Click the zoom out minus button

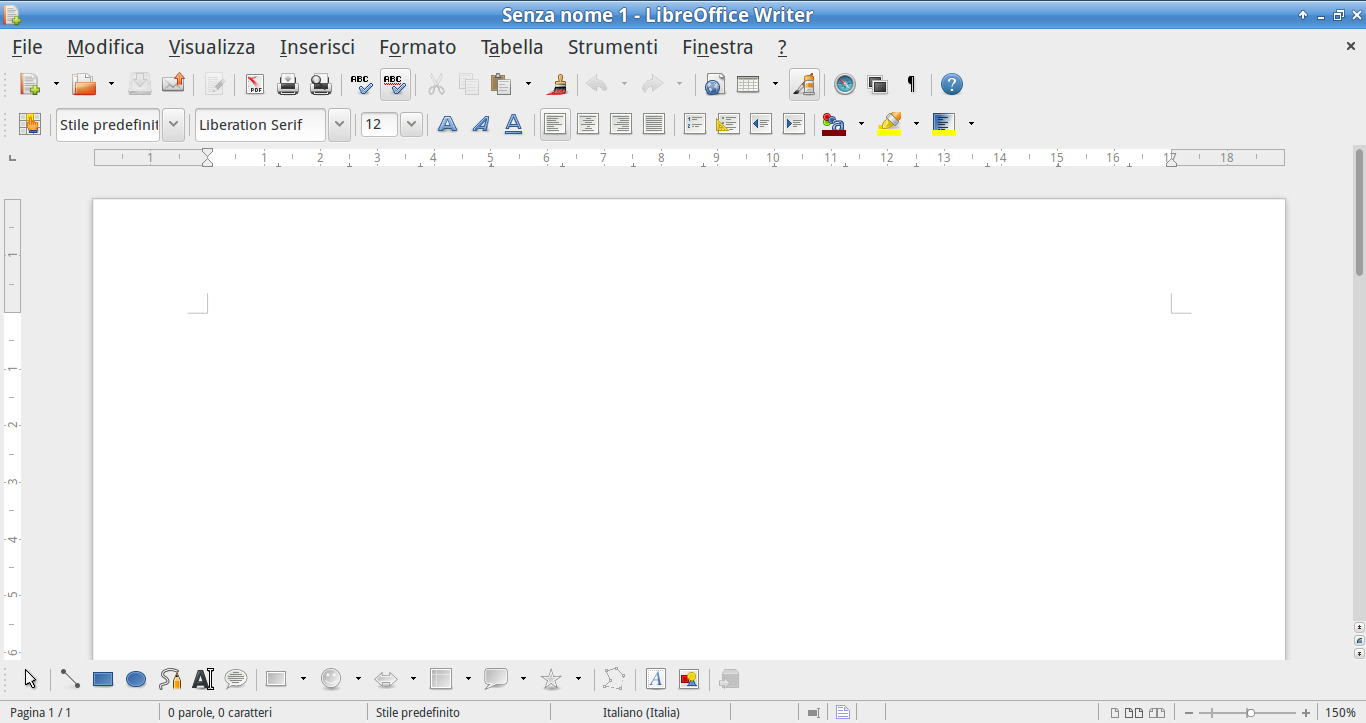coord(1189,713)
